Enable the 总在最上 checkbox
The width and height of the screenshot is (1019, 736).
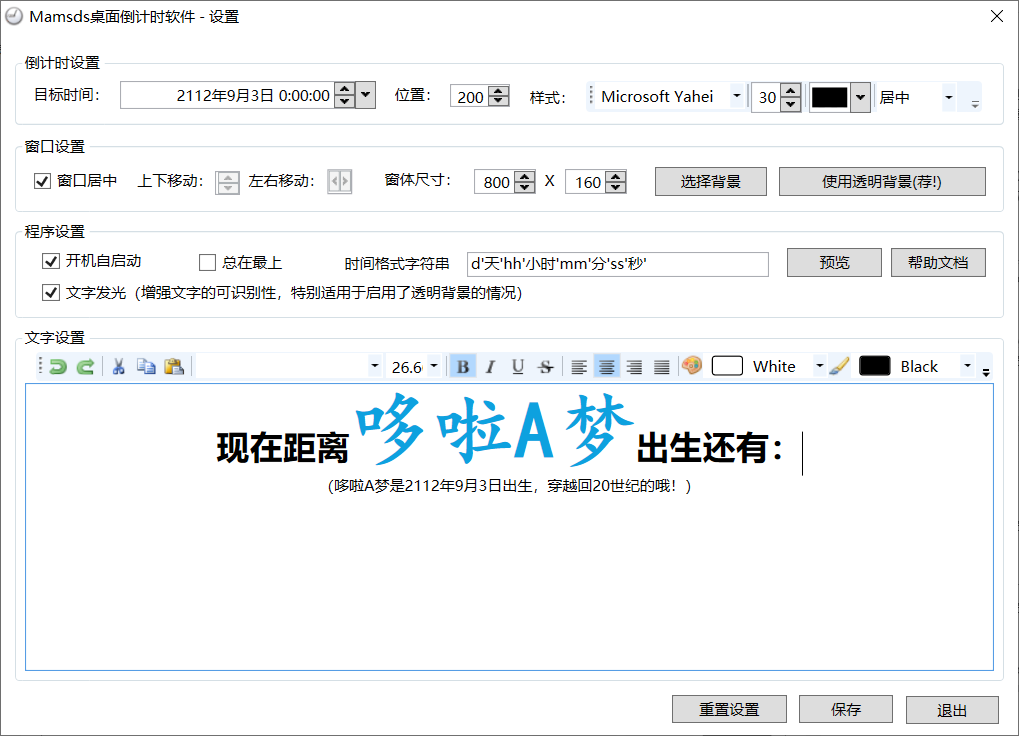point(207,262)
